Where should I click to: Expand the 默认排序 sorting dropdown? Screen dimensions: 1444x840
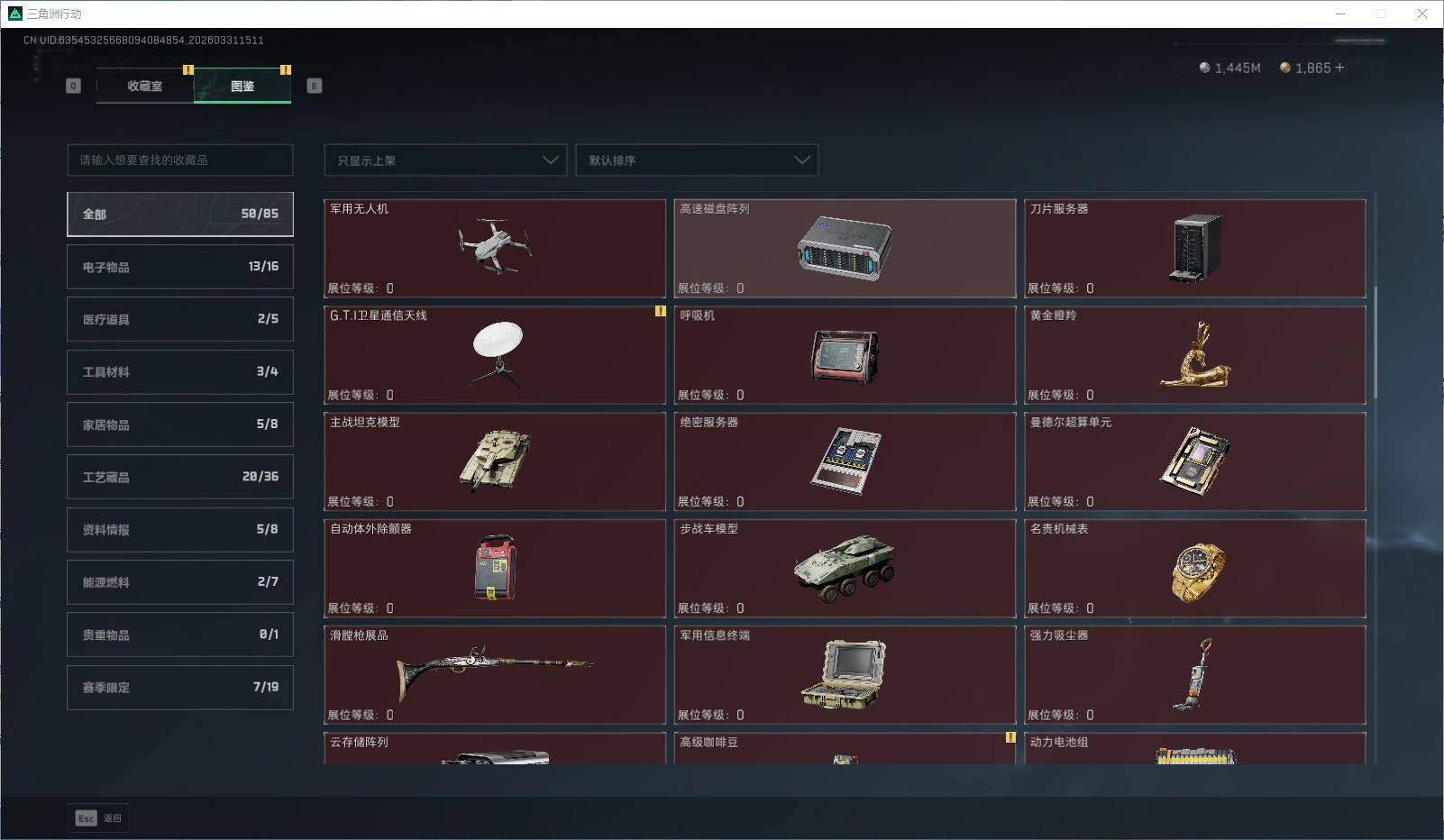click(697, 160)
